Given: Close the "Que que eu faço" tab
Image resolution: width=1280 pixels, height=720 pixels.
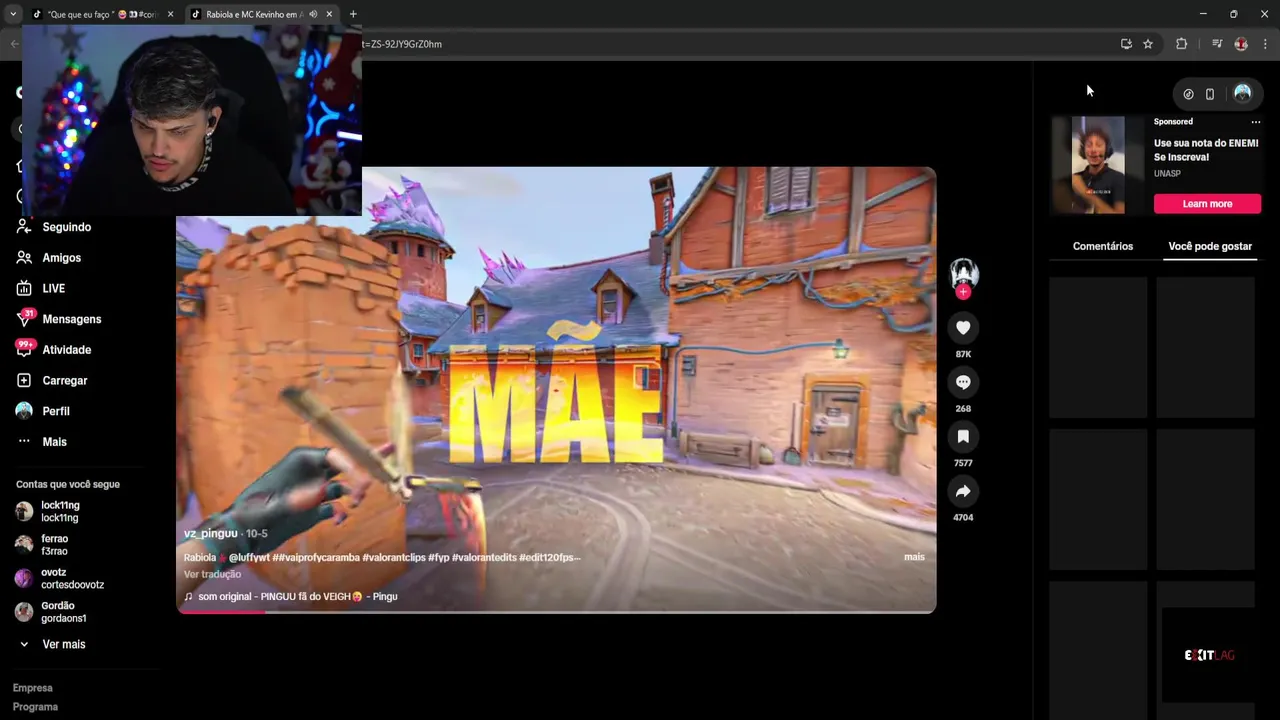Looking at the screenshot, I should [170, 14].
